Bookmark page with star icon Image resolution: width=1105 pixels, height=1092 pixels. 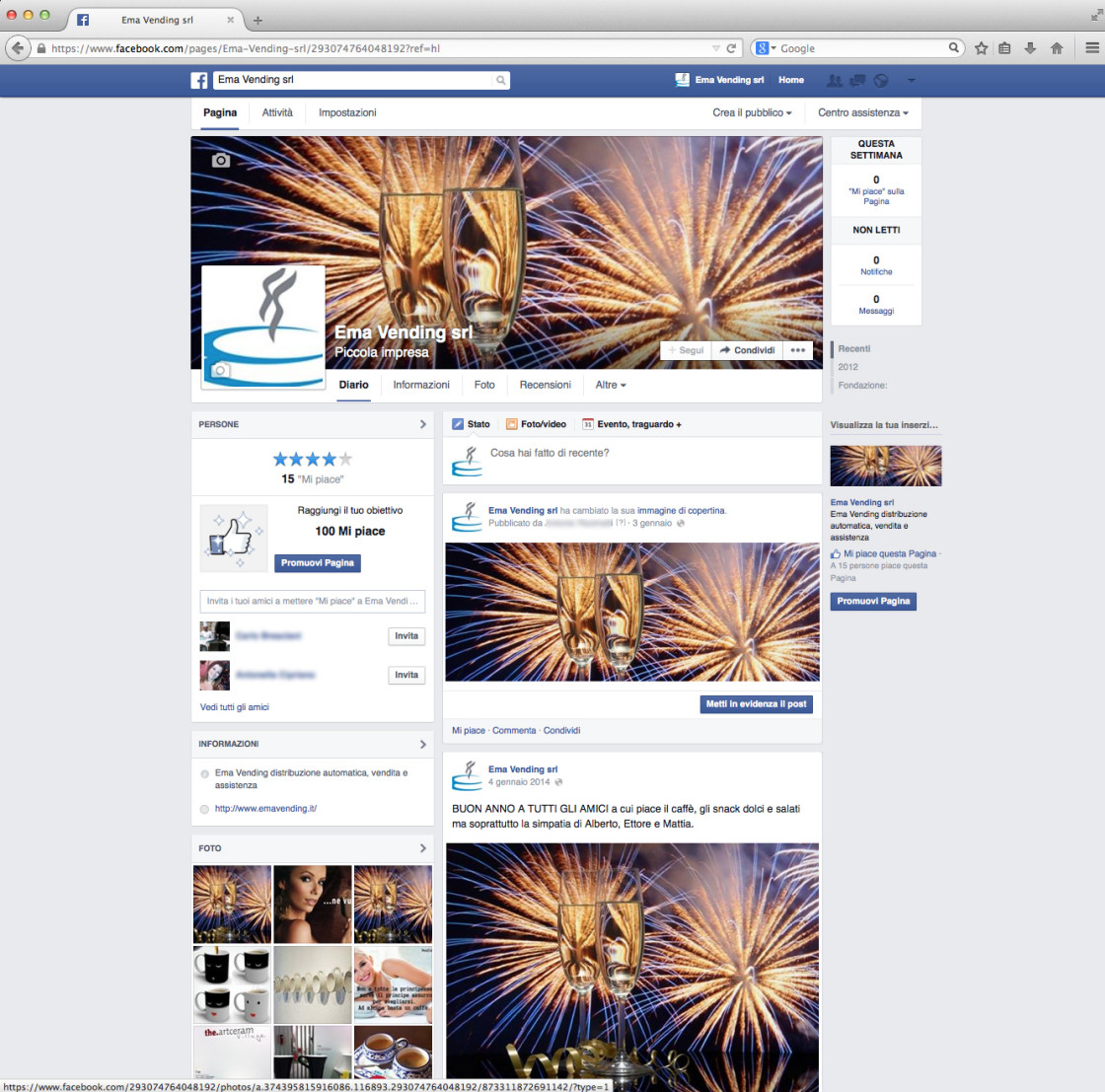[x=981, y=48]
